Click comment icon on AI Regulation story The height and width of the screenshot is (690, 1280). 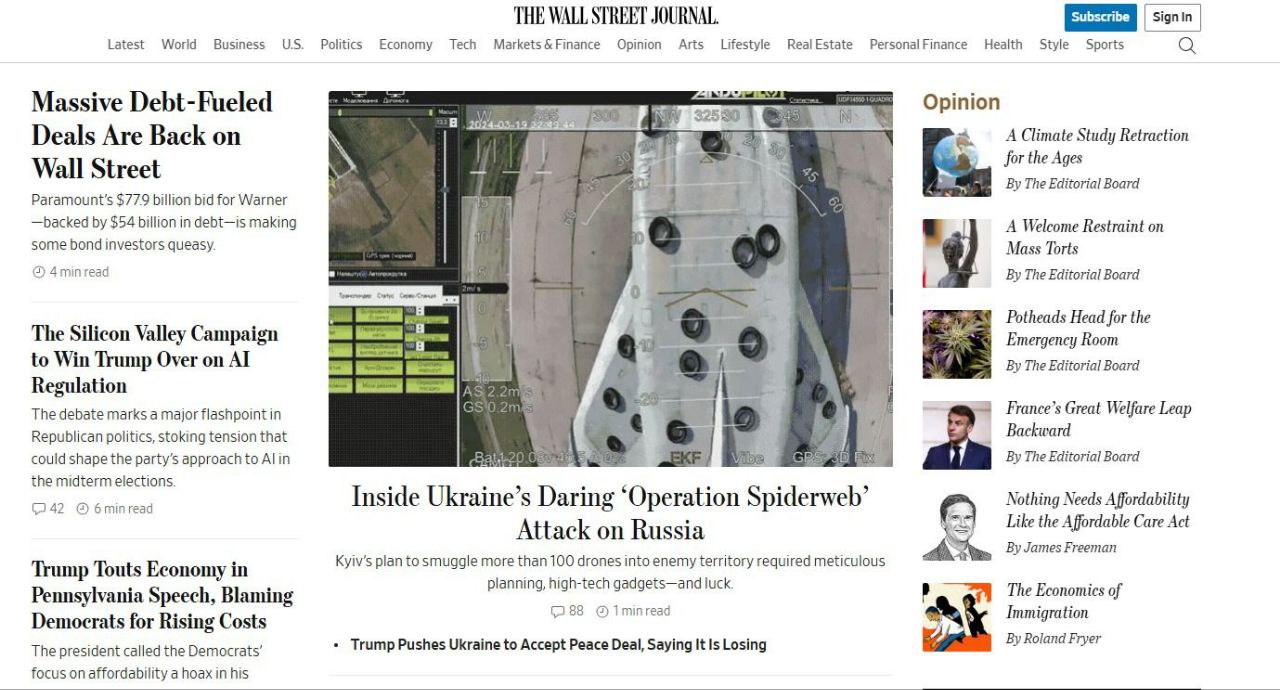pyautogui.click(x=39, y=509)
